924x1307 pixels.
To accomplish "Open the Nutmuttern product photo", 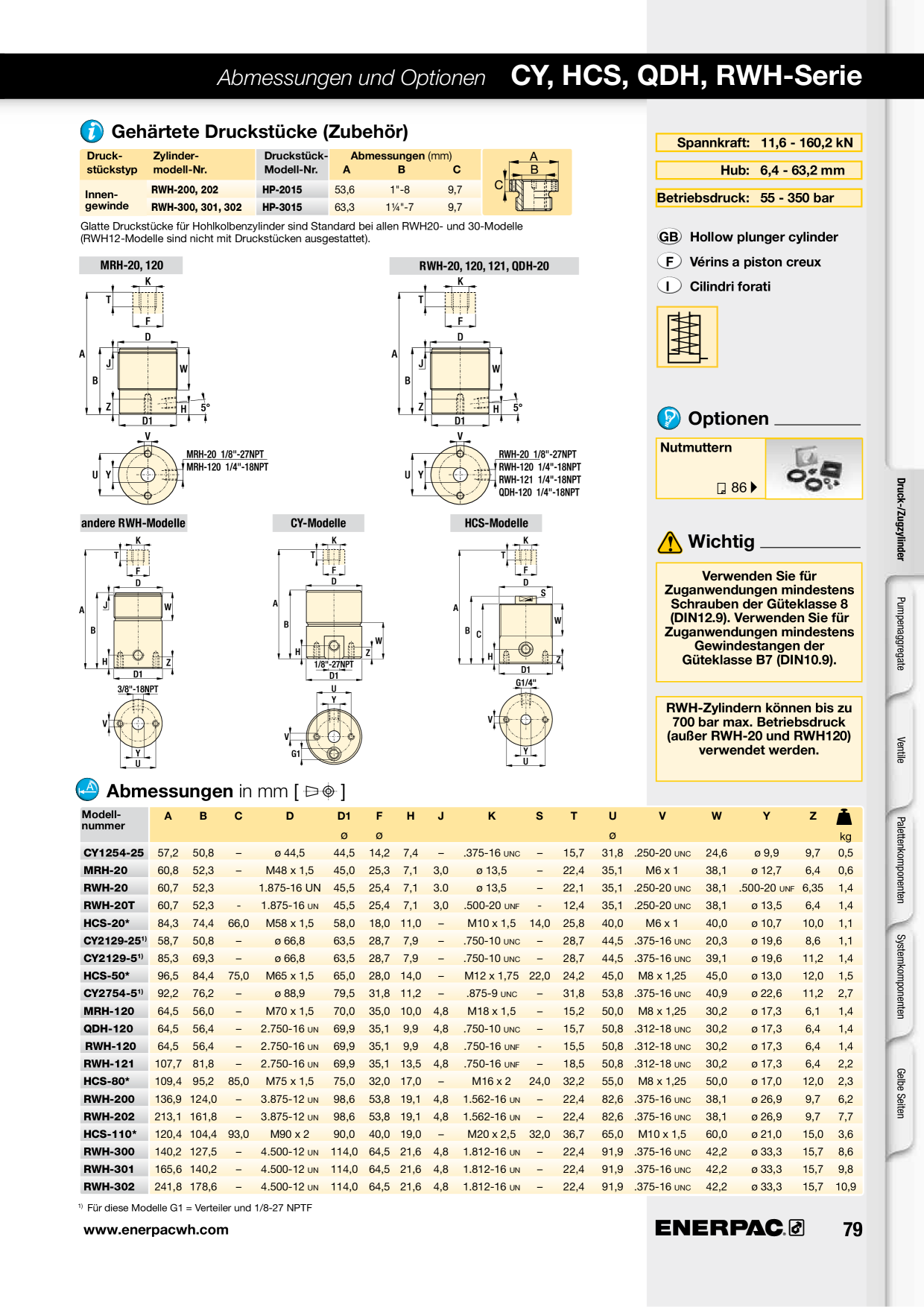I will pyautogui.click(x=814, y=469).
